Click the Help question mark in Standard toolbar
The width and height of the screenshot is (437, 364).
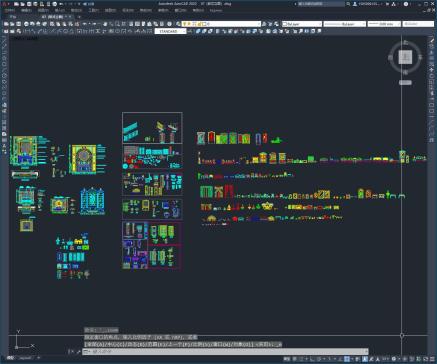[170, 24]
